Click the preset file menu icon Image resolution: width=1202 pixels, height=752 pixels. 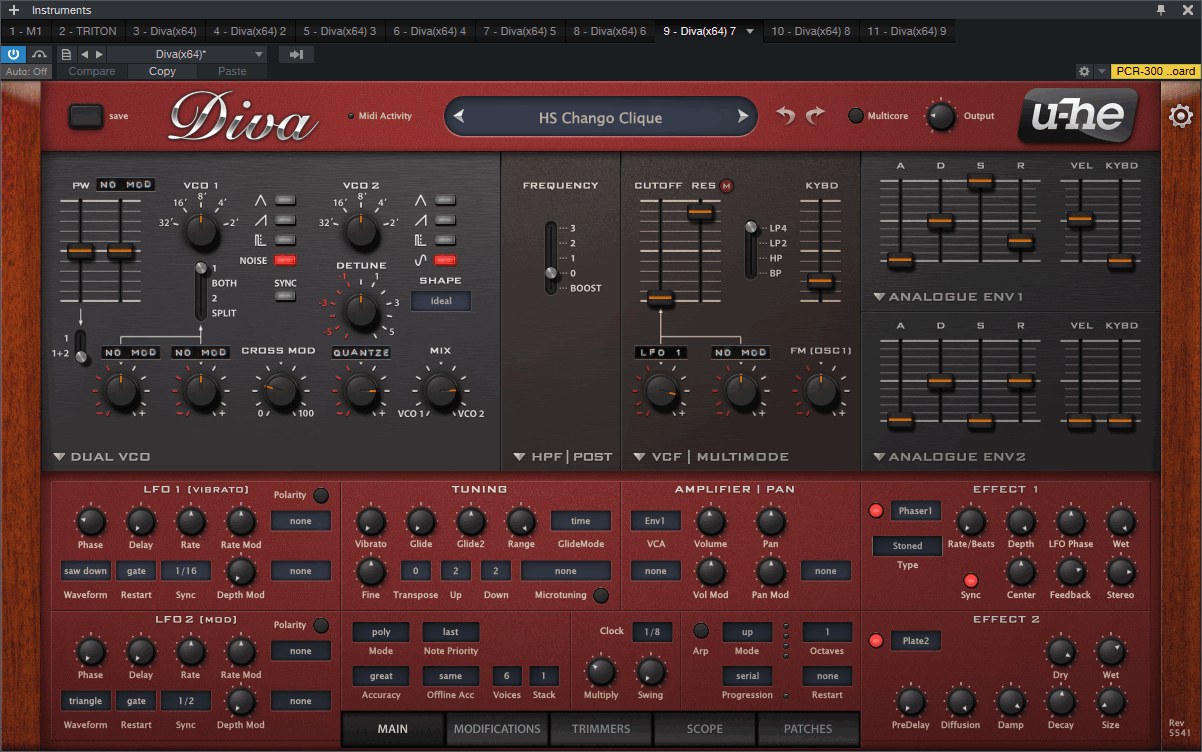pos(66,54)
